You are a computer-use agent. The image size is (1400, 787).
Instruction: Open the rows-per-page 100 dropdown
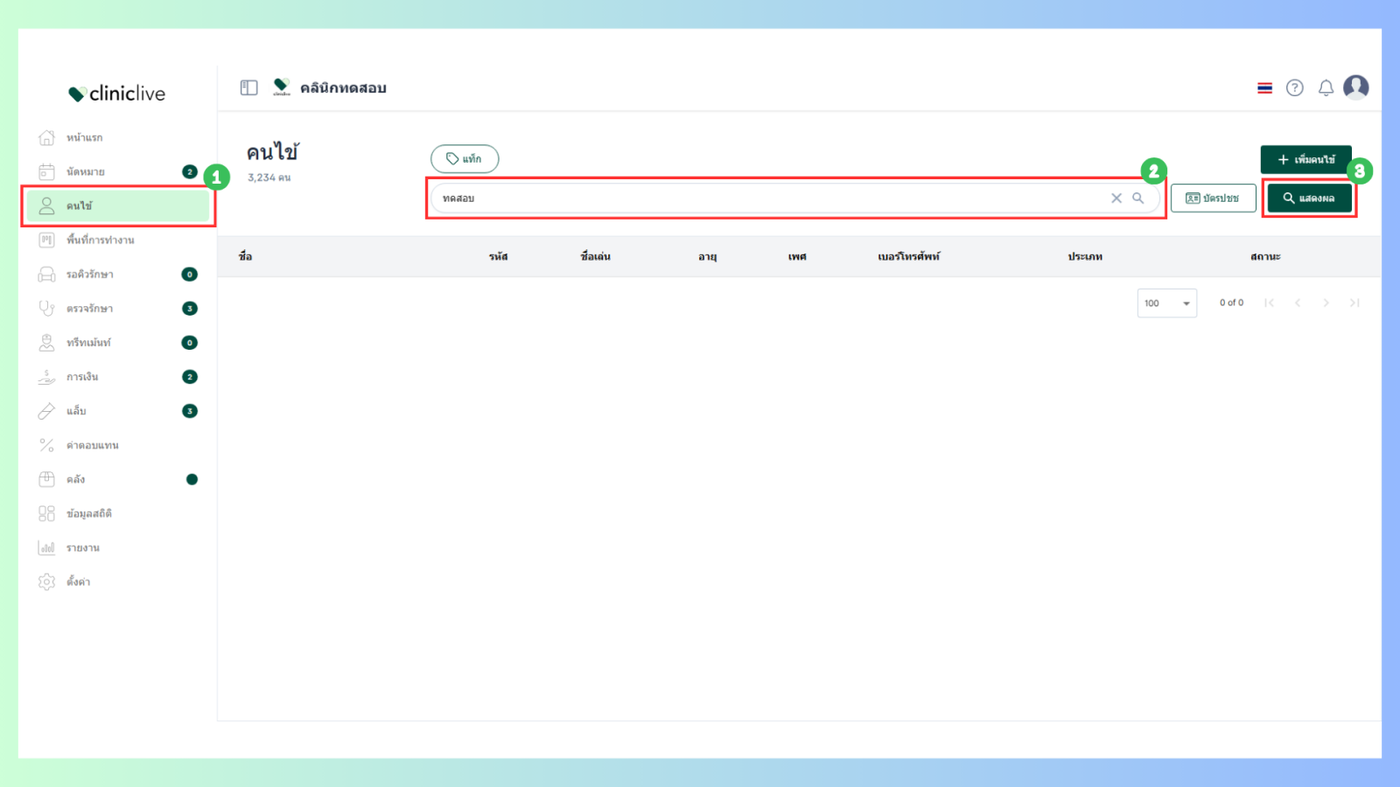point(1167,303)
